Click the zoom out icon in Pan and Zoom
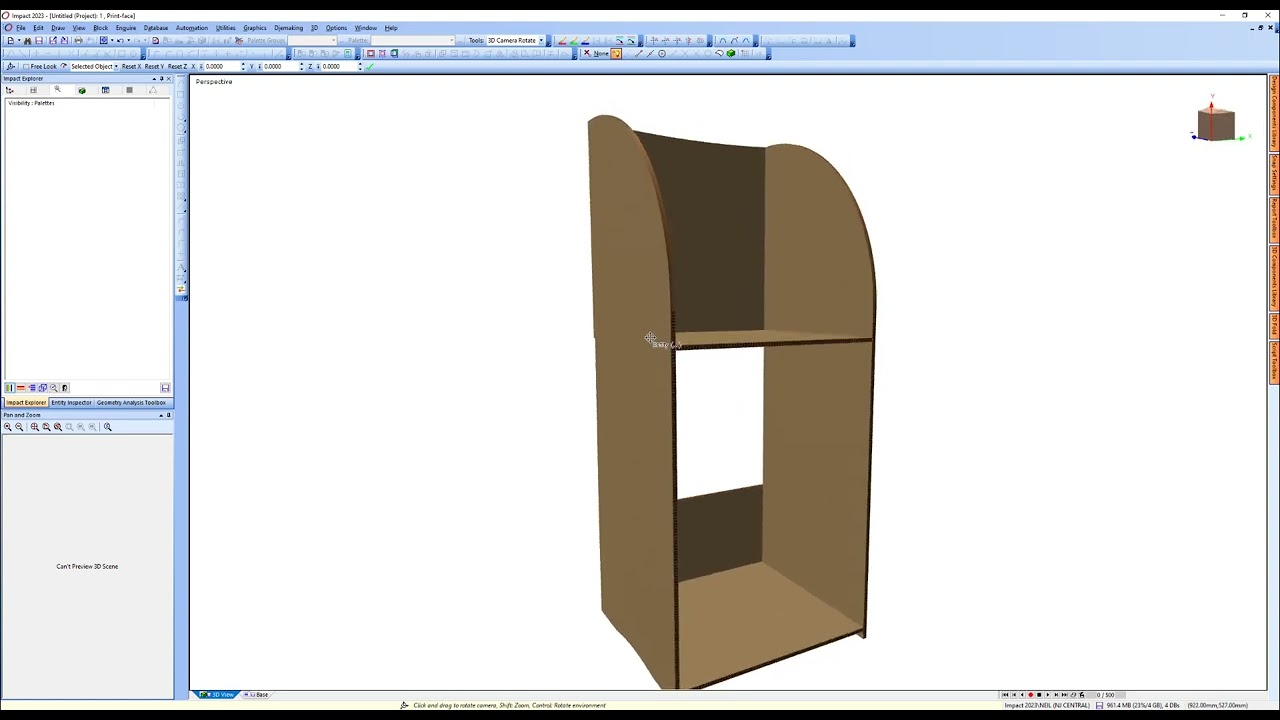This screenshot has height=720, width=1280. 19,427
